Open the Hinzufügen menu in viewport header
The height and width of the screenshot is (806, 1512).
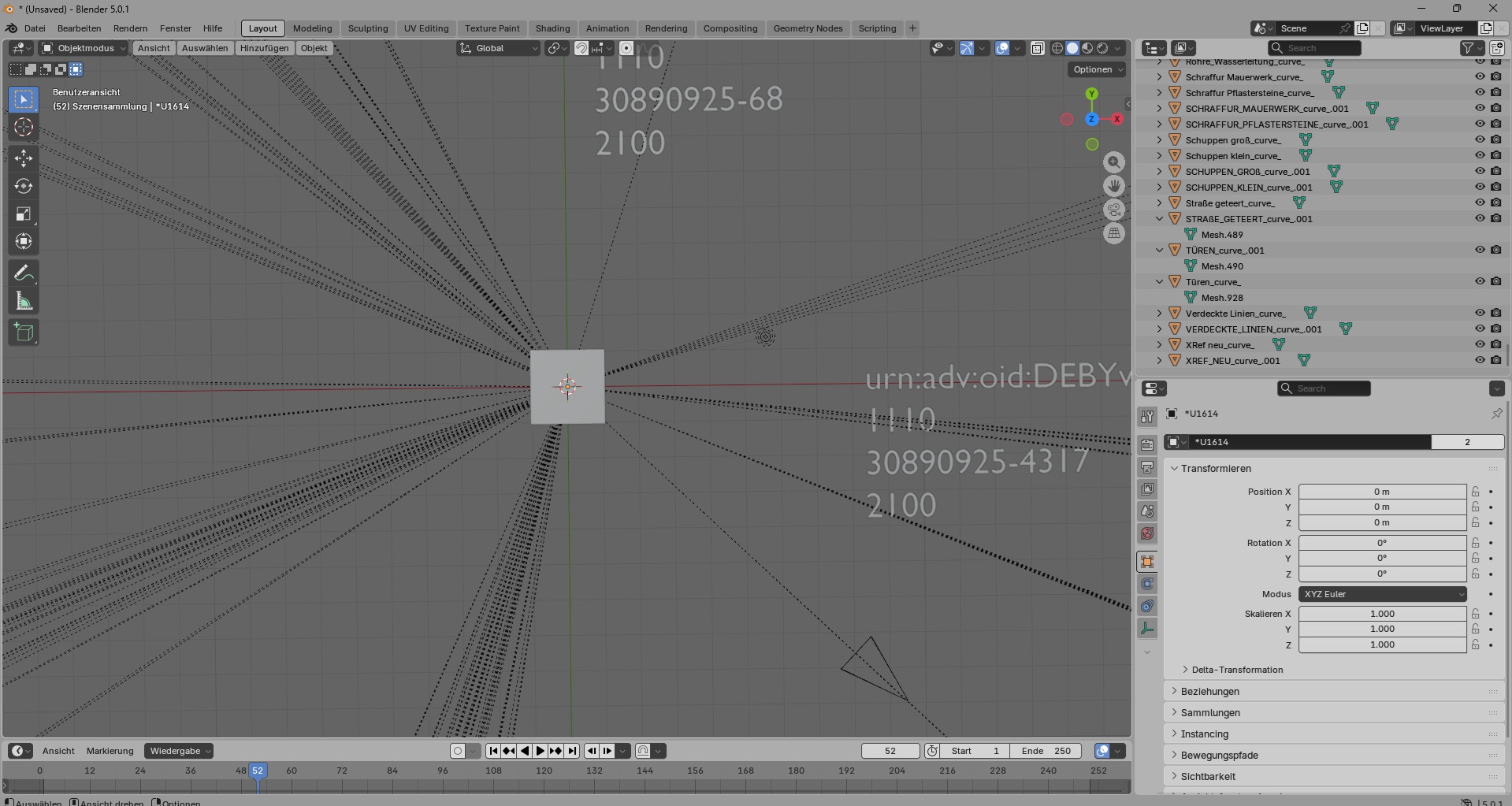coord(264,48)
